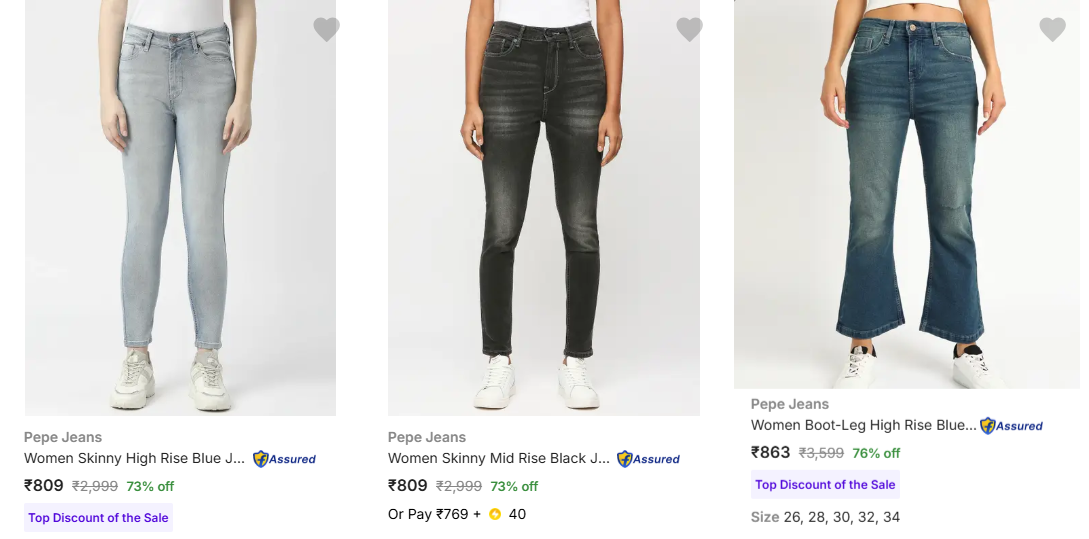This screenshot has height=539, width=1089.
Task: Click Top Discount of the Sale under ₹809
Action: (98, 518)
